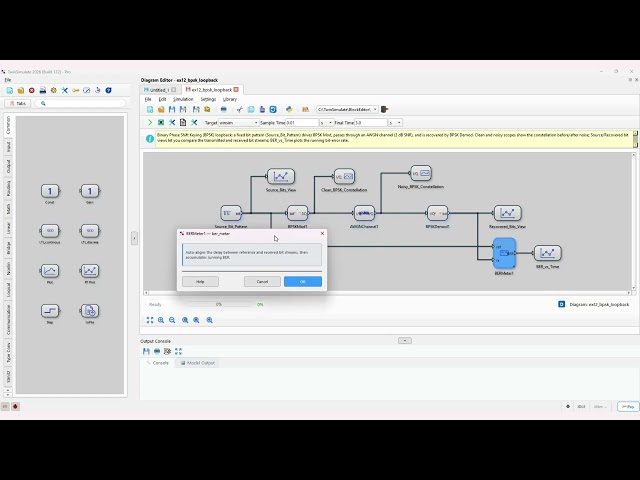Screen dimensions: 640x480
Task: Select the Clean_BPSK_Constellation block
Action: tap(344, 176)
